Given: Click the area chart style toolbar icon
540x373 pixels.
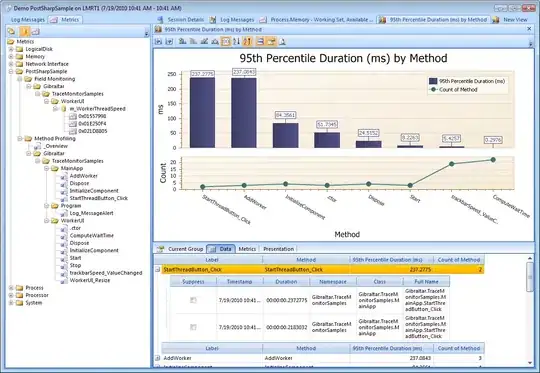Looking at the screenshot, I should point(215,42).
